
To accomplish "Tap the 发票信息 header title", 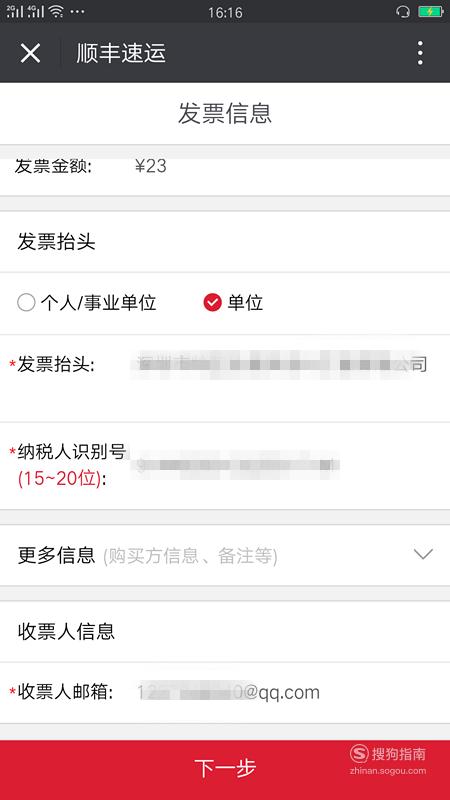I will pos(225,113).
